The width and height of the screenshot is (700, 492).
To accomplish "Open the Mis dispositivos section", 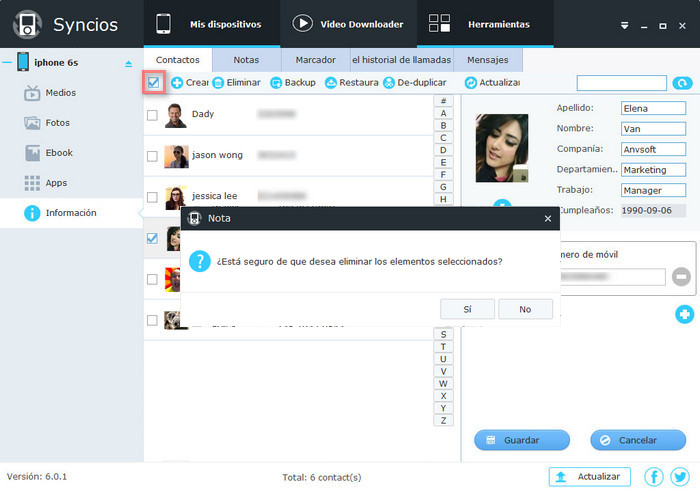I will [x=212, y=24].
